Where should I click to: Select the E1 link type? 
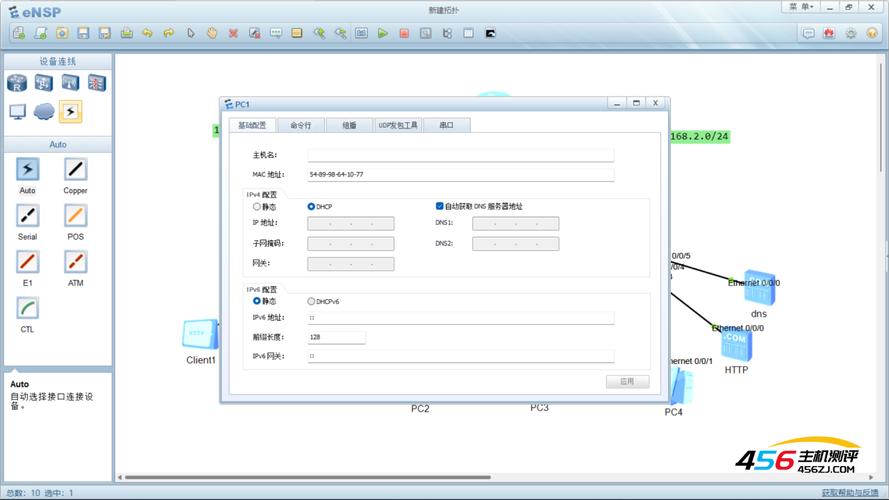[27, 262]
